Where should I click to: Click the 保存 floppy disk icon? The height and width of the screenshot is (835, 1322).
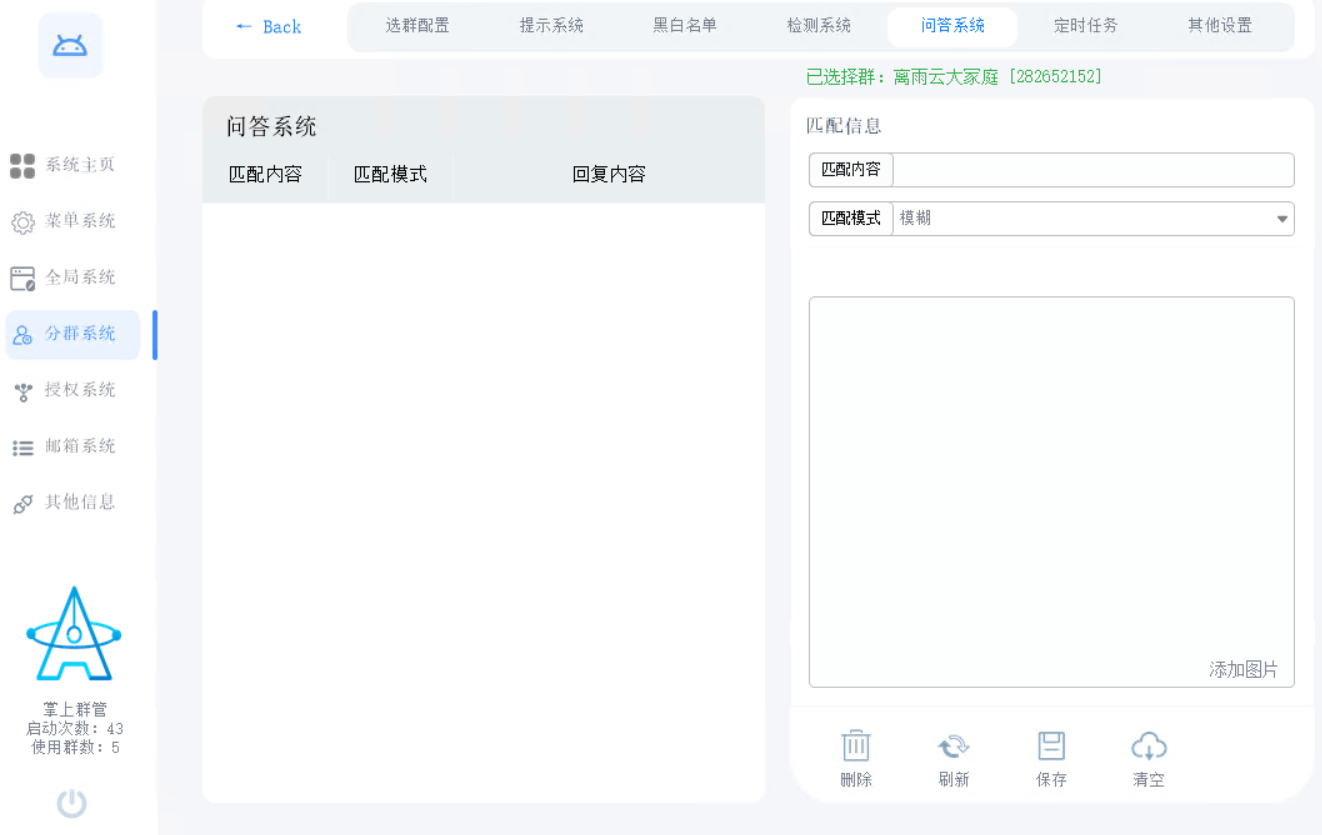[x=1051, y=746]
